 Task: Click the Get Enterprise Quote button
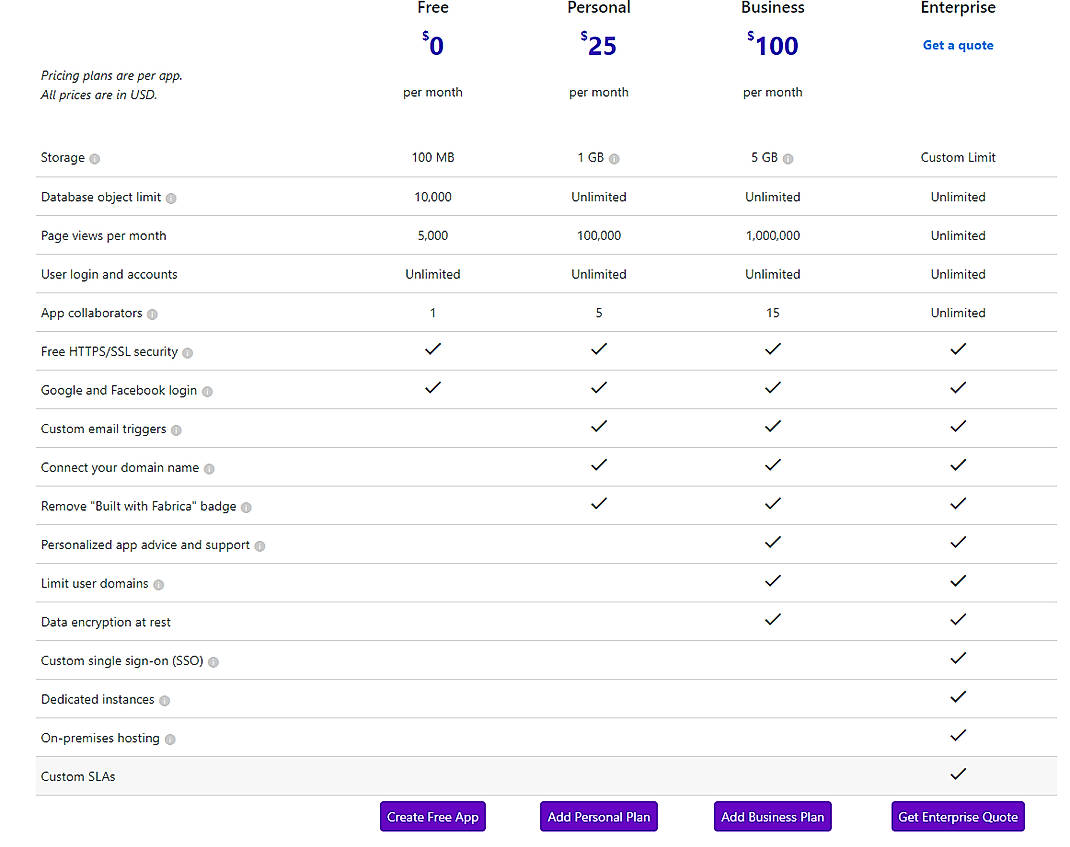point(957,816)
